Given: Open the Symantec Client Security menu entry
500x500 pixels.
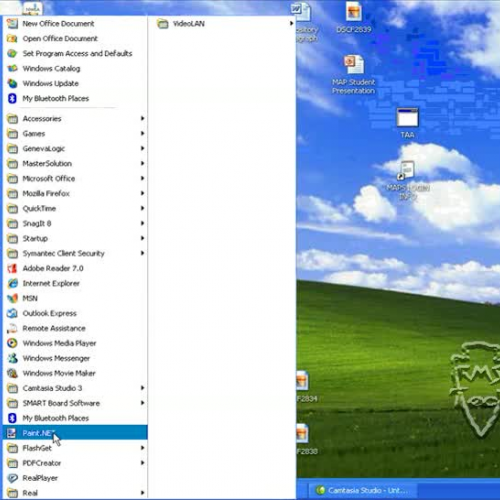Looking at the screenshot, I should (x=75, y=253).
